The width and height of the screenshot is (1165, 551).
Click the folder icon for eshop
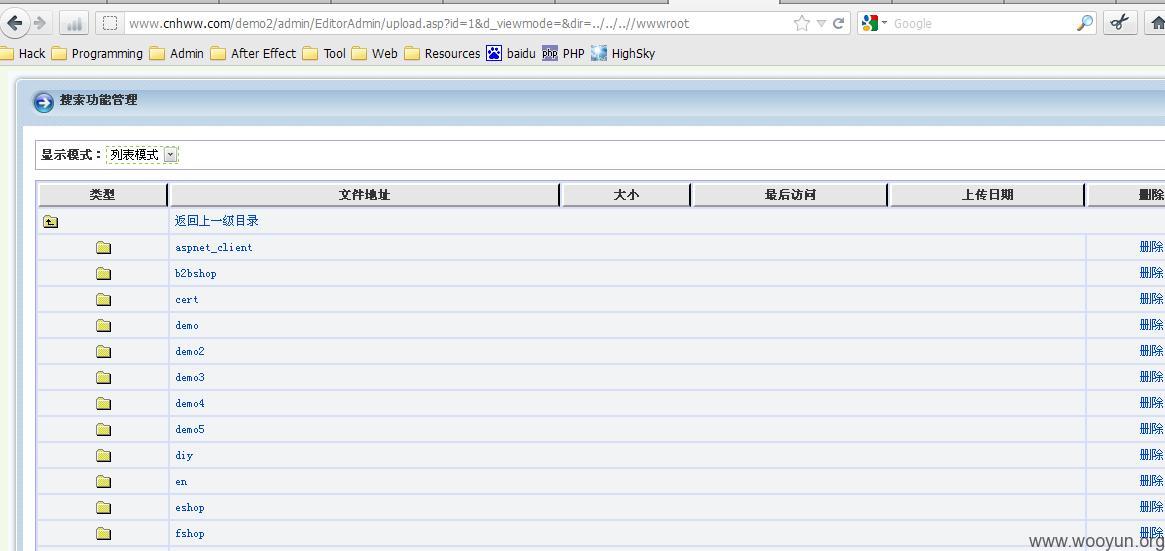[103, 507]
